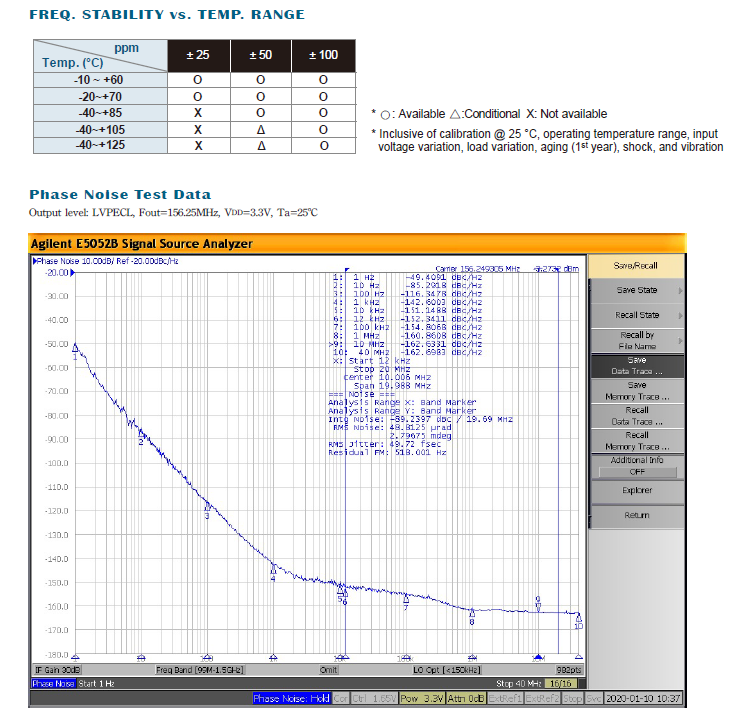Image resolution: width=730 pixels, height=720 pixels.
Task: Click the 16/16 averaging counter
Action: 561,684
